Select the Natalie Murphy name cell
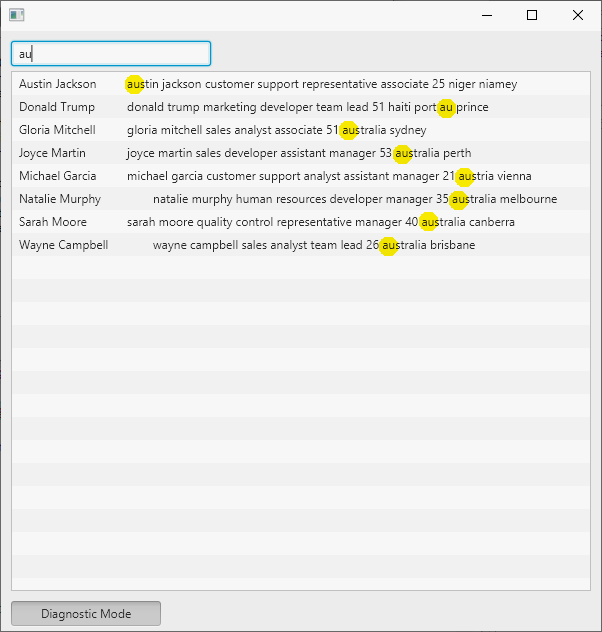The image size is (602, 632). click(x=60, y=199)
